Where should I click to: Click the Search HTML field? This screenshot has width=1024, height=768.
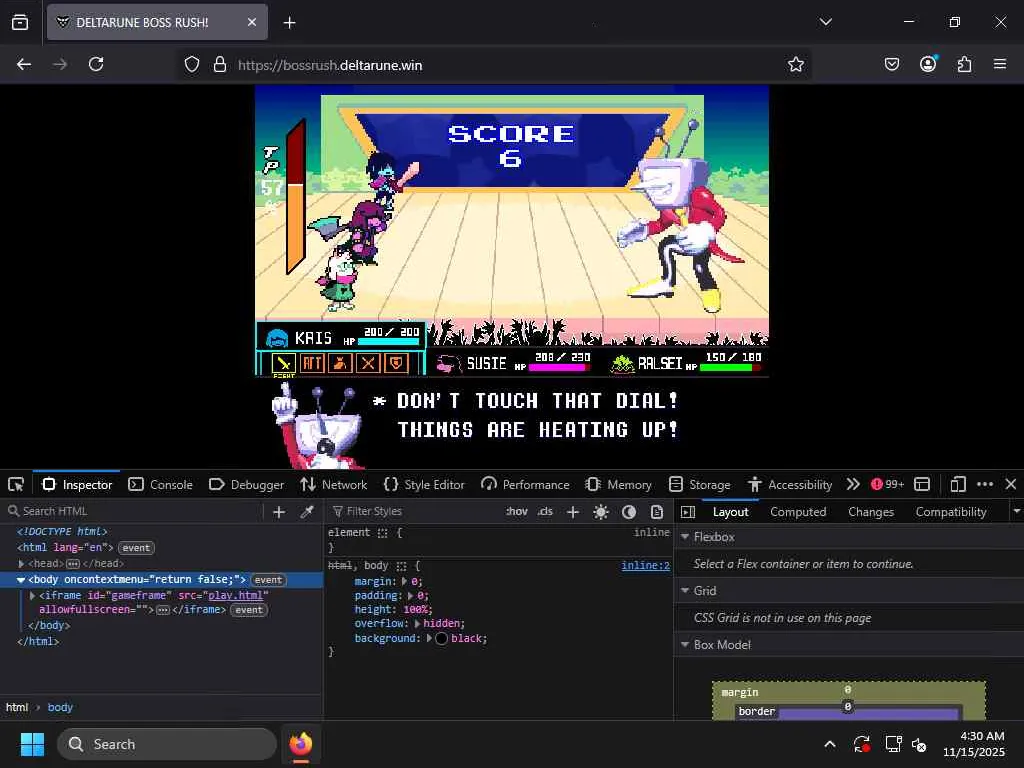coord(134,511)
